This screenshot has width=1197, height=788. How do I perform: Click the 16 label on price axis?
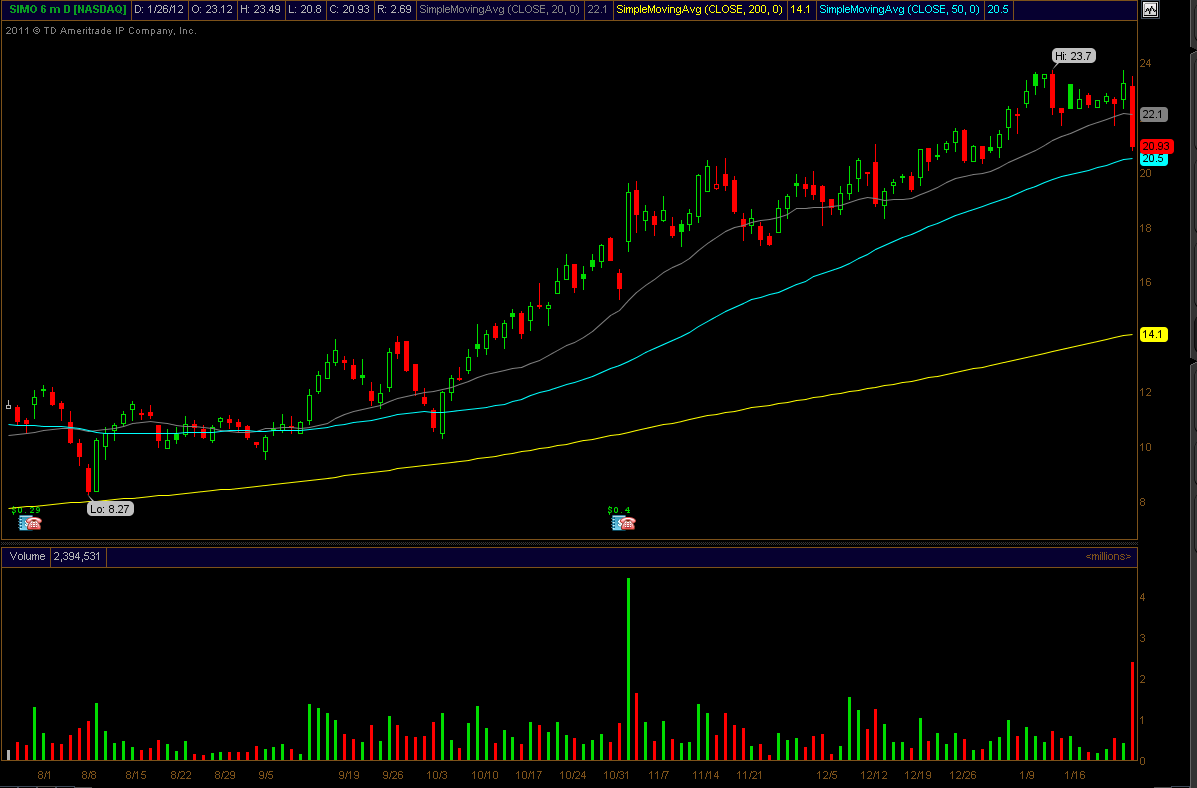point(1145,283)
